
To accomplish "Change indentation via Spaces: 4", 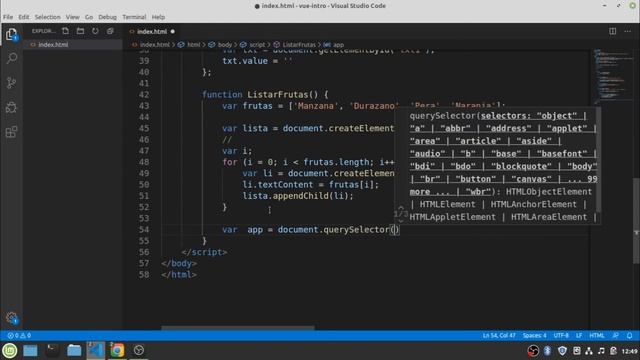I will 534,336.
